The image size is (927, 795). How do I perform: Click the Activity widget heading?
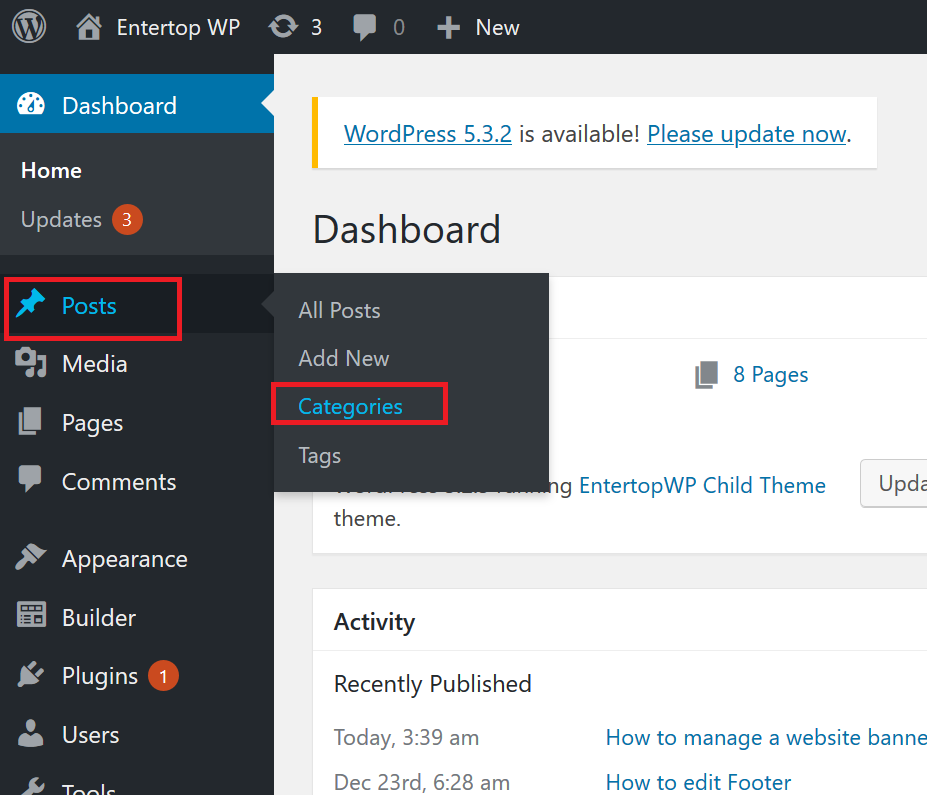click(374, 622)
